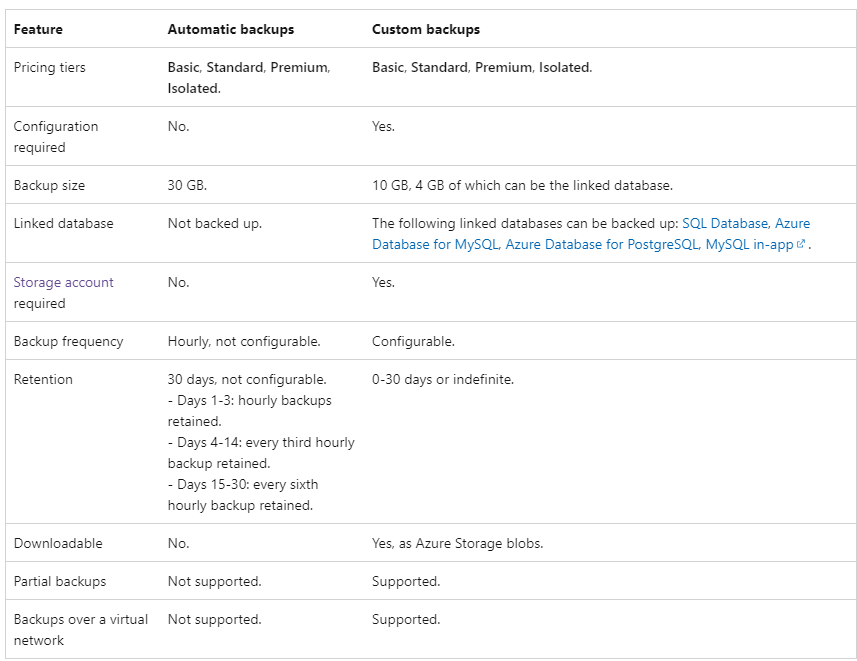Click the Feature column header
The image size is (857, 661).
point(38,29)
